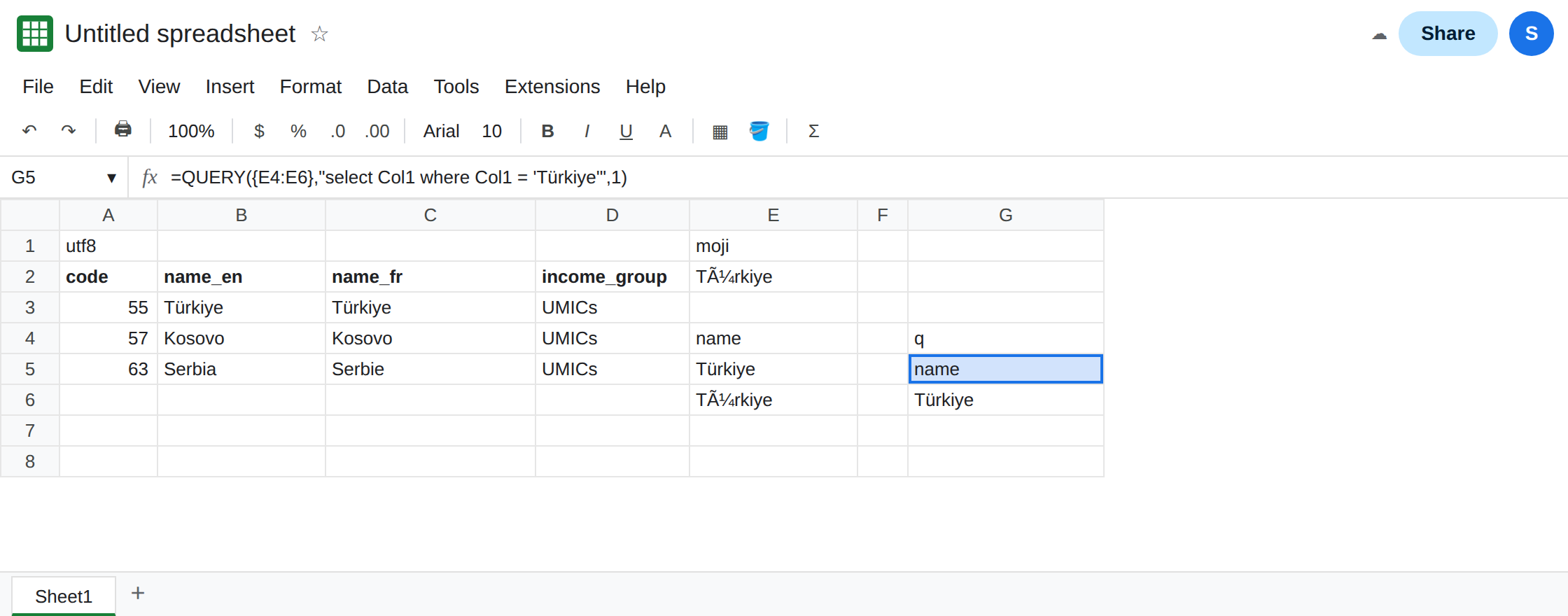Select the income_group header cell
This screenshot has width=1568, height=616.
point(612,276)
